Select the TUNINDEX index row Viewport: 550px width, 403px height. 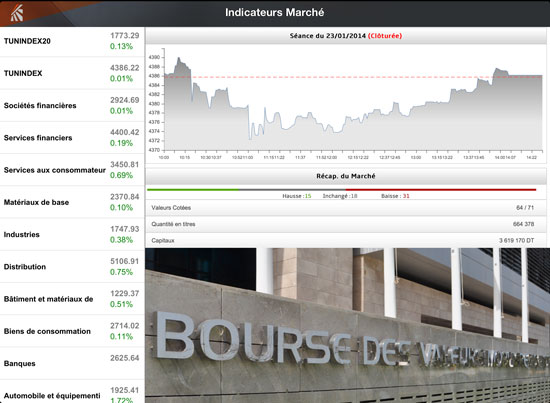(72, 73)
